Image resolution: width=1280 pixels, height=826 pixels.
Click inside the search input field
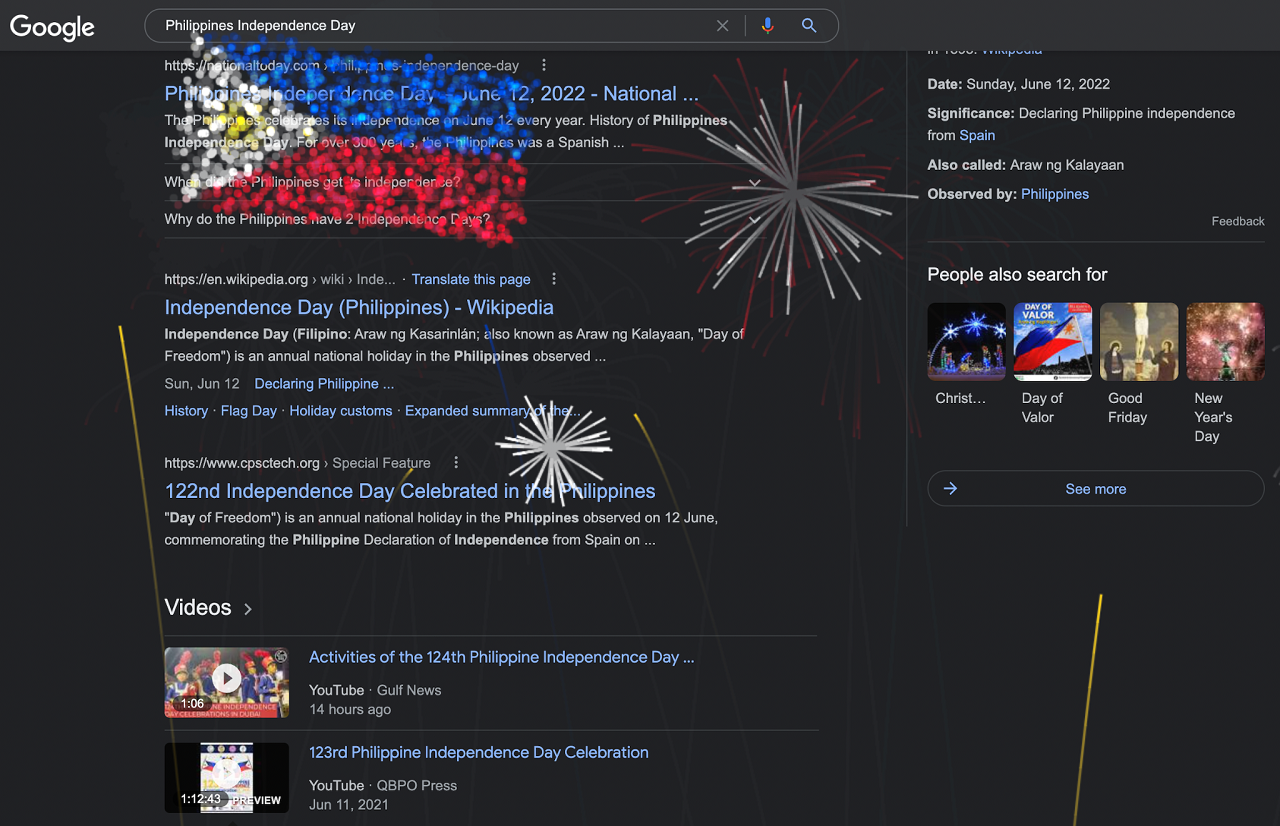[x=430, y=26]
